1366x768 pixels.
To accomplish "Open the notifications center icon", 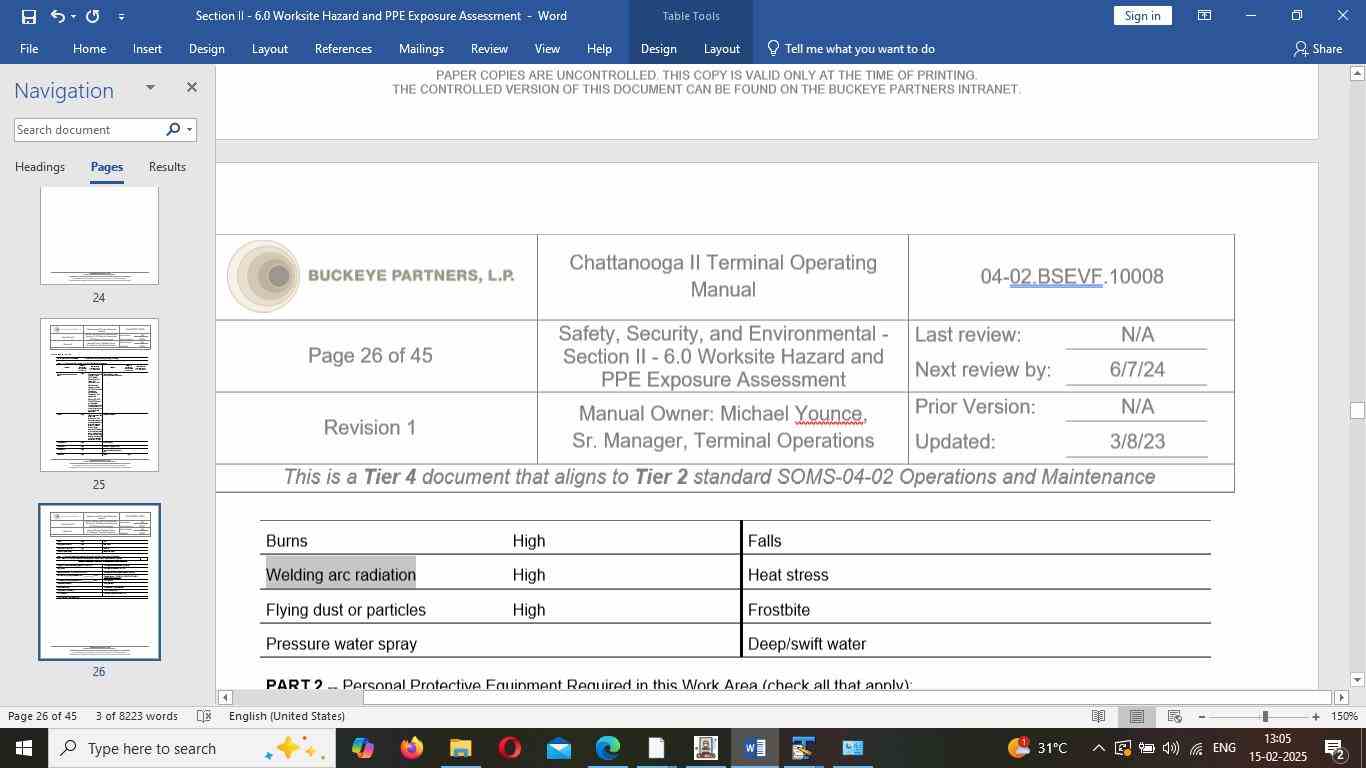I will coord(1334,748).
